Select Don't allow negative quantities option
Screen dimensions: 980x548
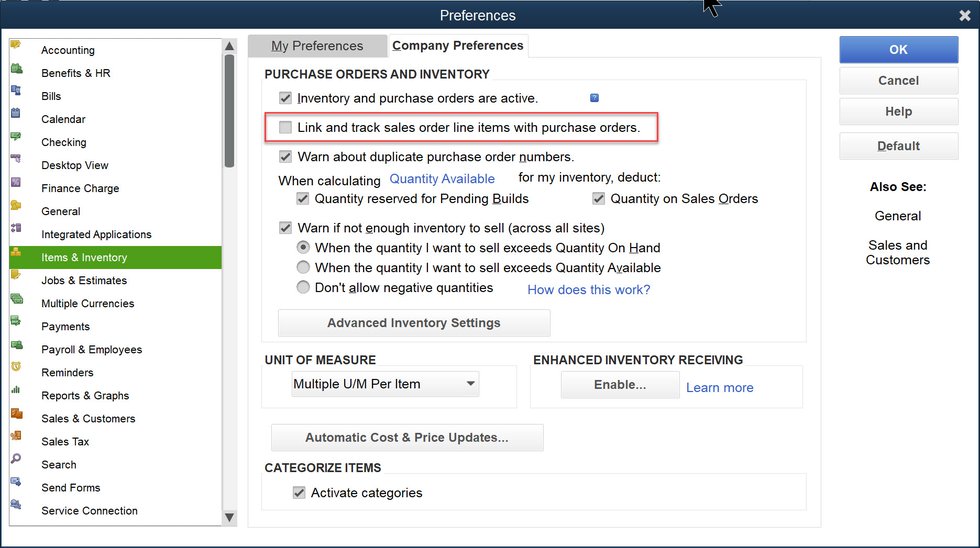(304, 288)
